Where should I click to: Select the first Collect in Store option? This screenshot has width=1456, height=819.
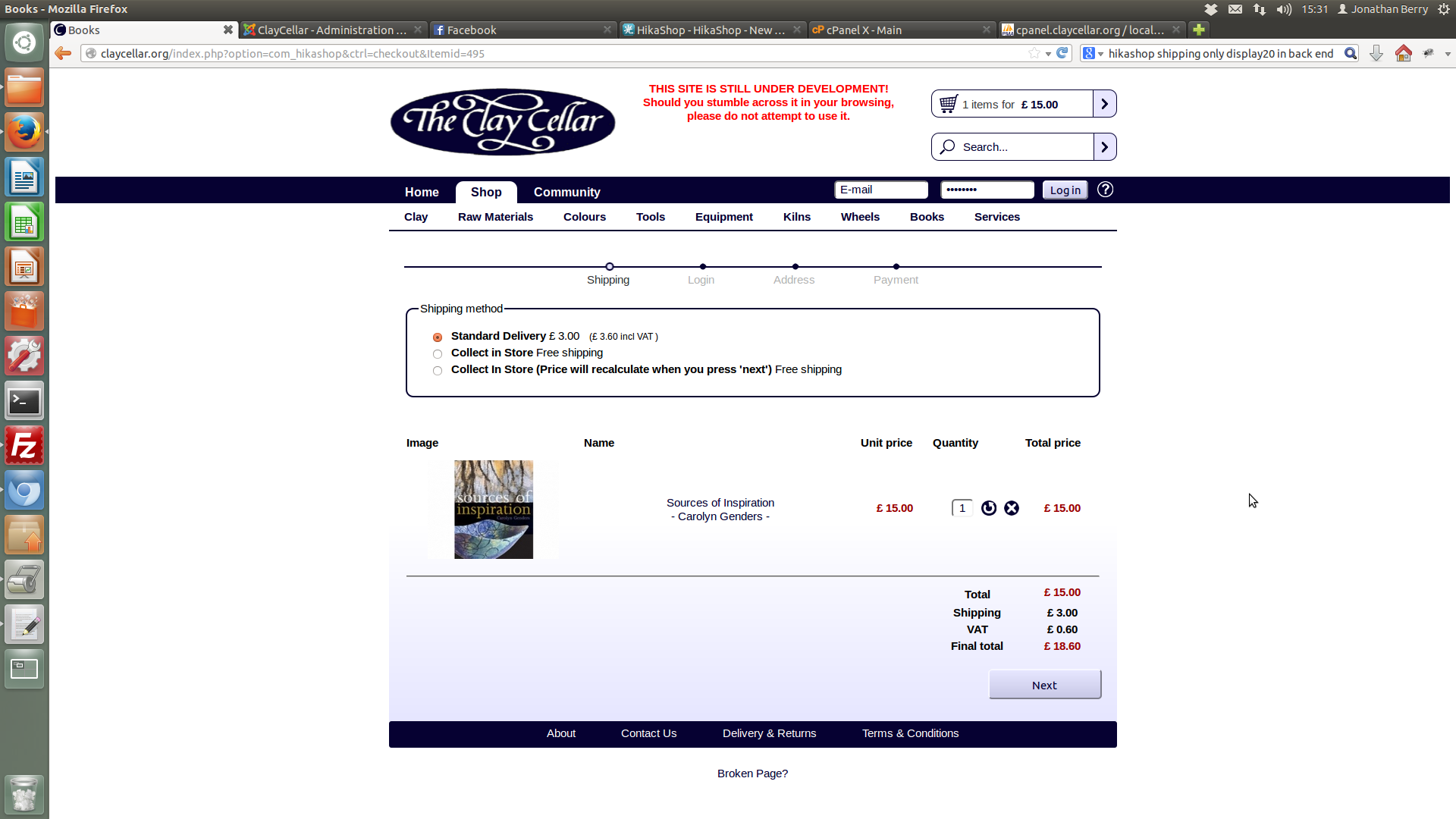click(x=438, y=354)
